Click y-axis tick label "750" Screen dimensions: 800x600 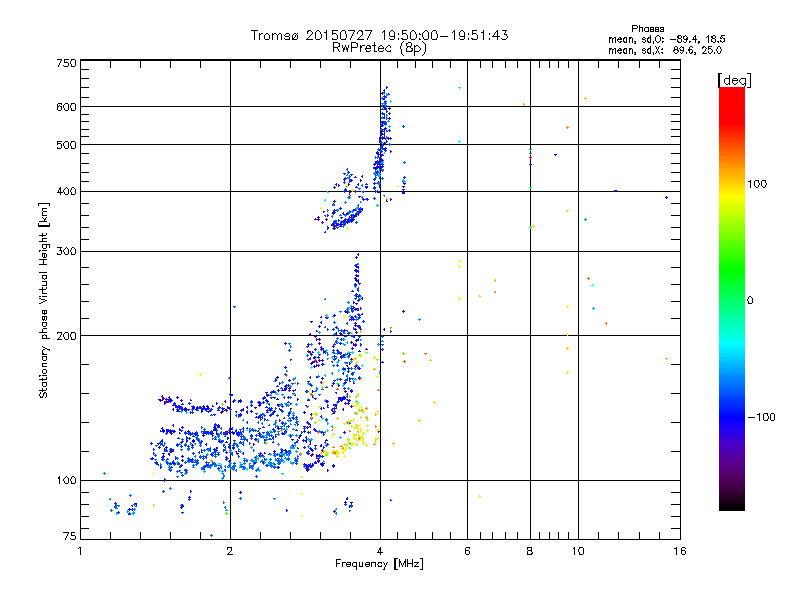[x=66, y=63]
